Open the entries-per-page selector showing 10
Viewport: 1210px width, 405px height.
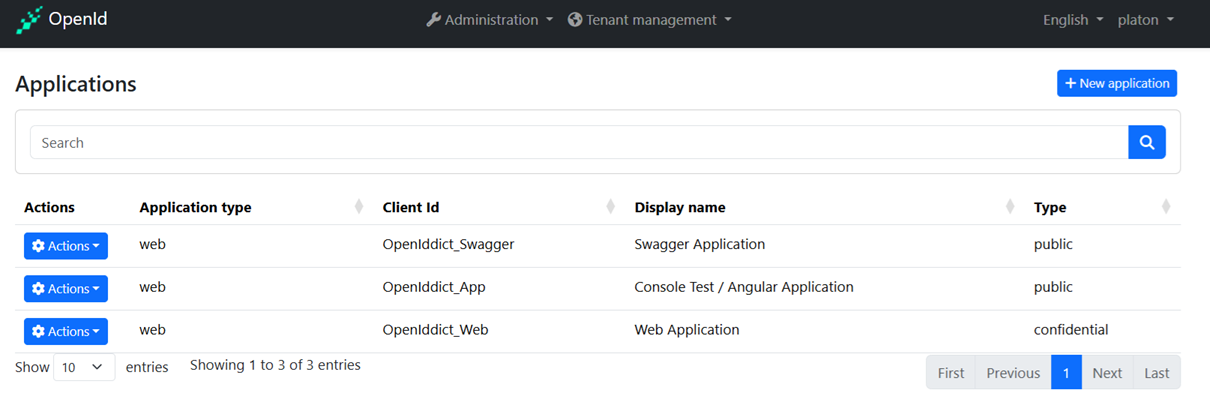(83, 367)
